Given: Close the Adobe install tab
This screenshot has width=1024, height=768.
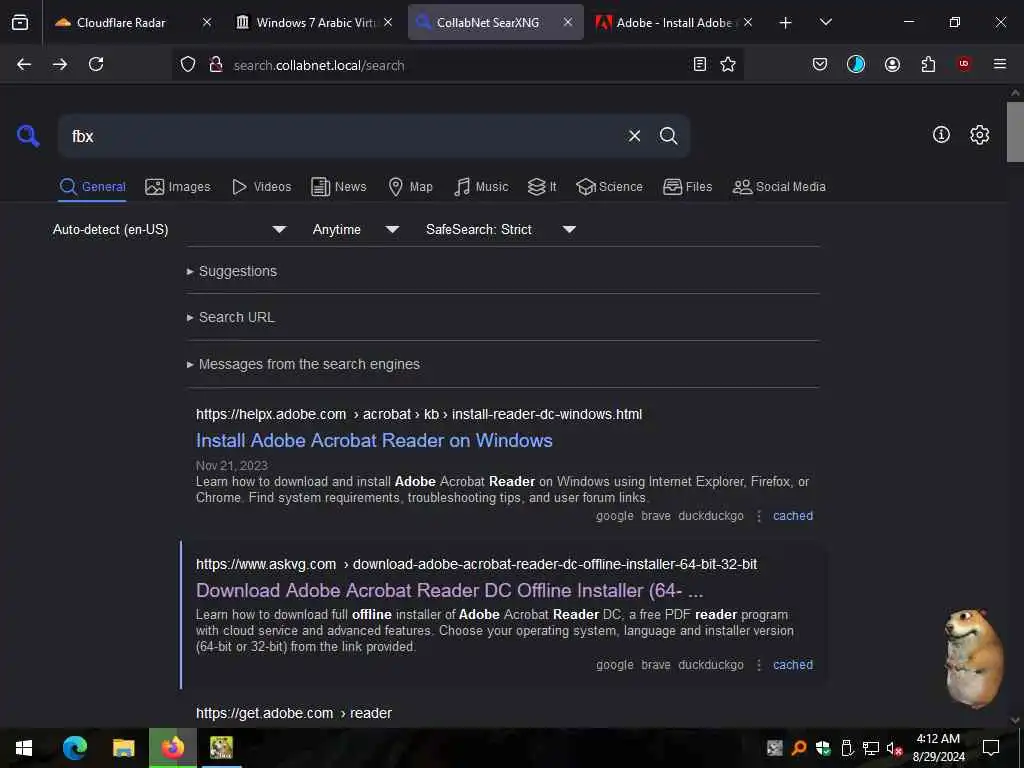Looking at the screenshot, I should click(x=748, y=22).
